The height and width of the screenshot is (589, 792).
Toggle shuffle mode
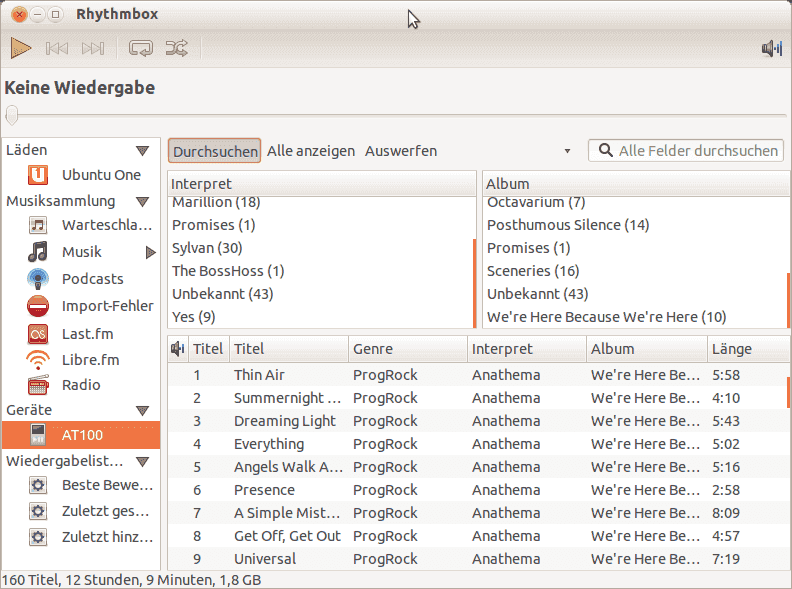(x=177, y=48)
